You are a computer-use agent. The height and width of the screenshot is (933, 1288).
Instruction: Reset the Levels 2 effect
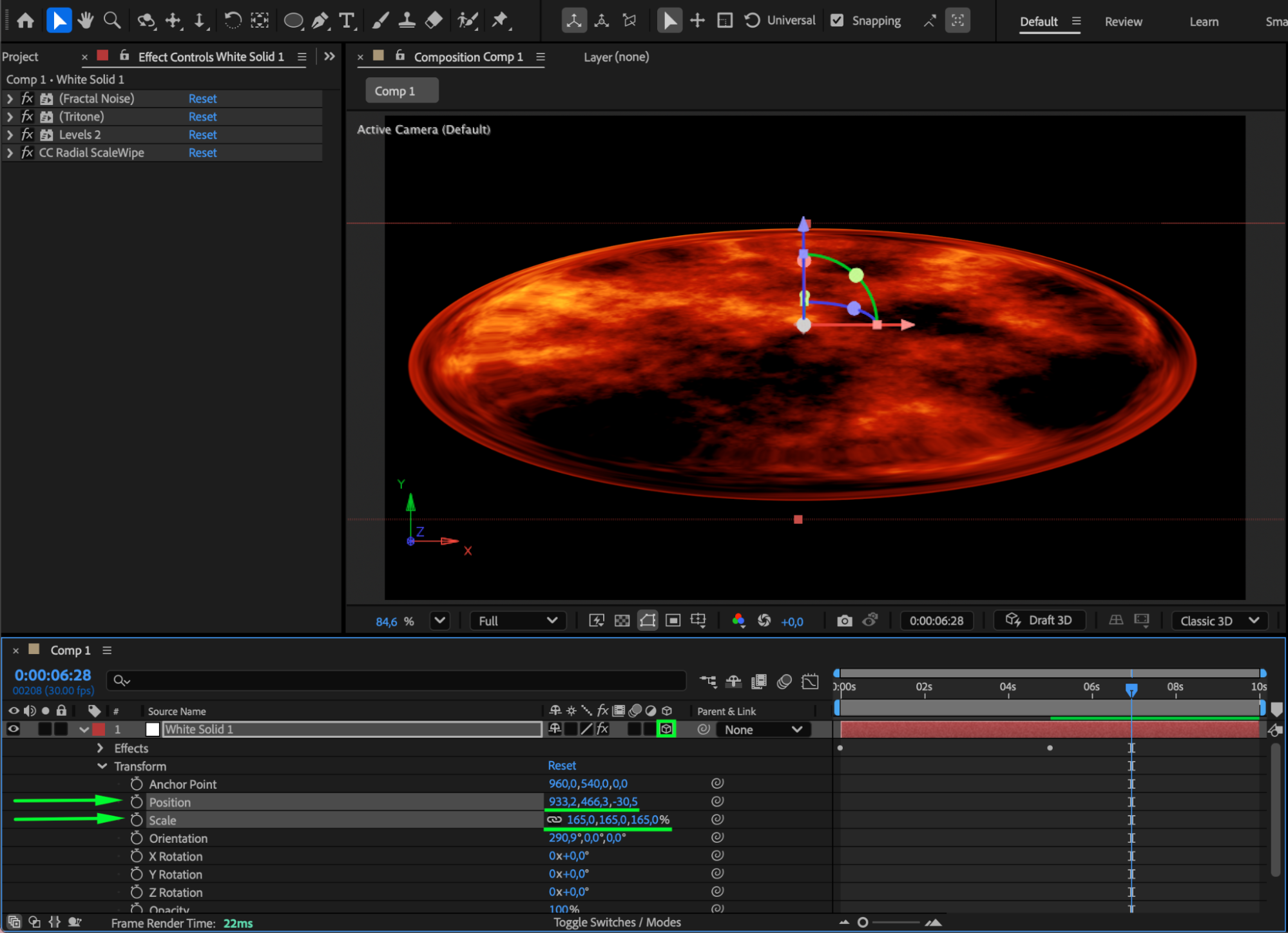pyautogui.click(x=202, y=135)
